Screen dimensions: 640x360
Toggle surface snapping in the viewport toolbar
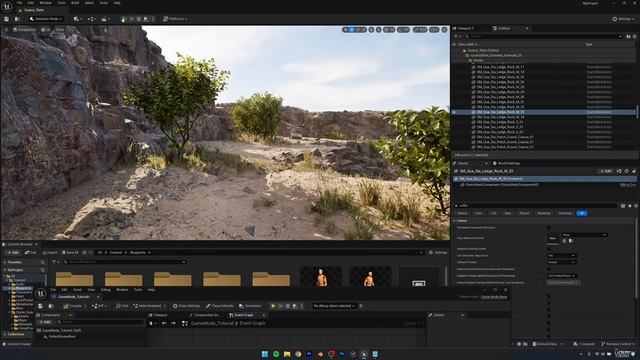tap(378, 29)
